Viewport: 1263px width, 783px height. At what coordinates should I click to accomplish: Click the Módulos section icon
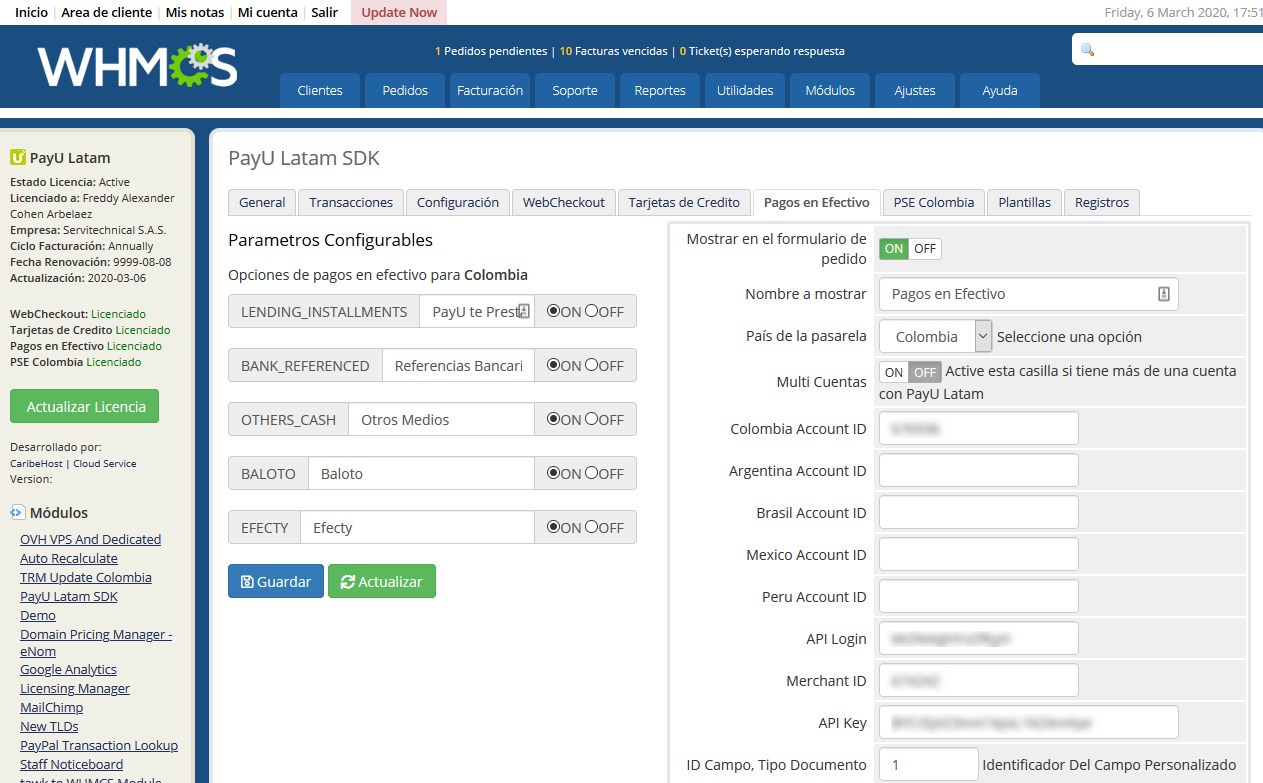point(17,512)
